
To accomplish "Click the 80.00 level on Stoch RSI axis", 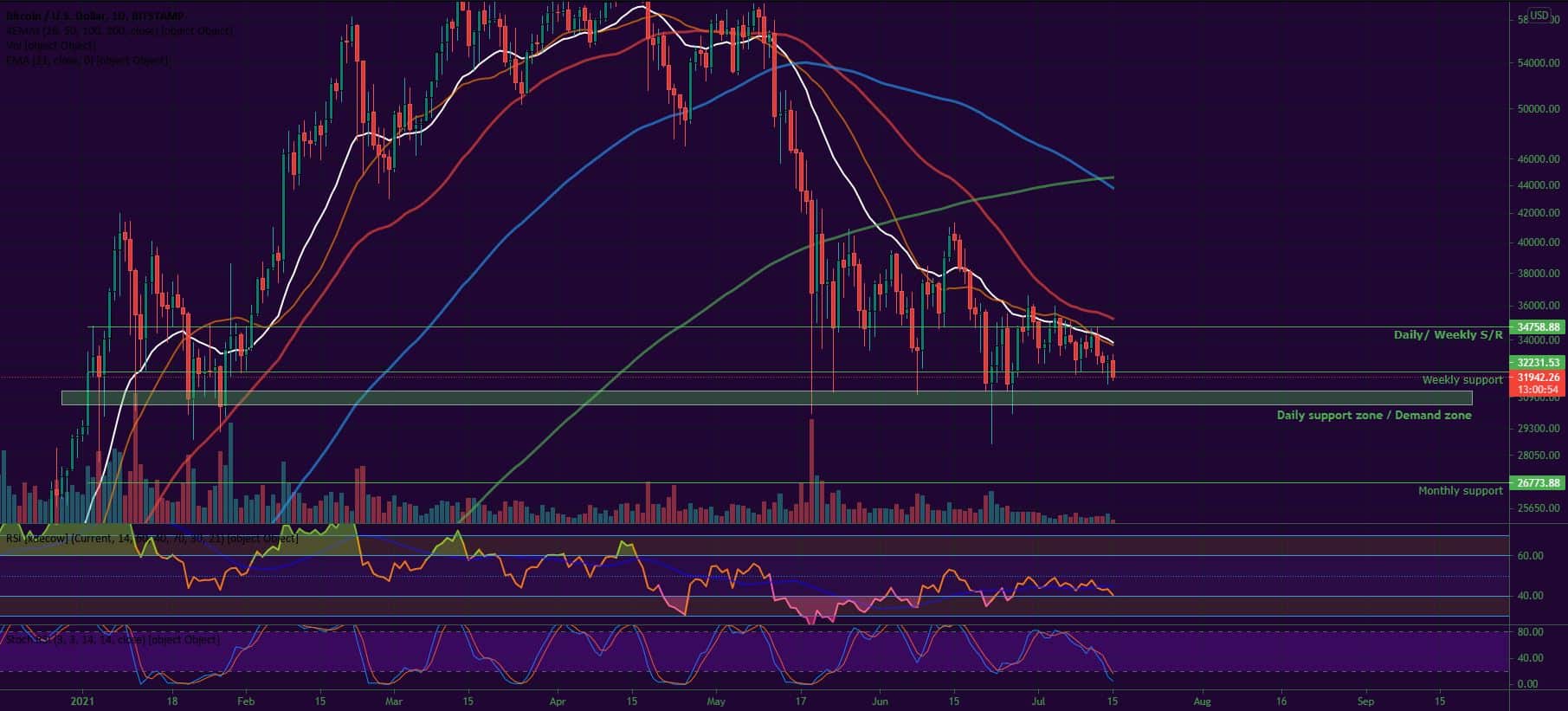I will tap(1531, 632).
